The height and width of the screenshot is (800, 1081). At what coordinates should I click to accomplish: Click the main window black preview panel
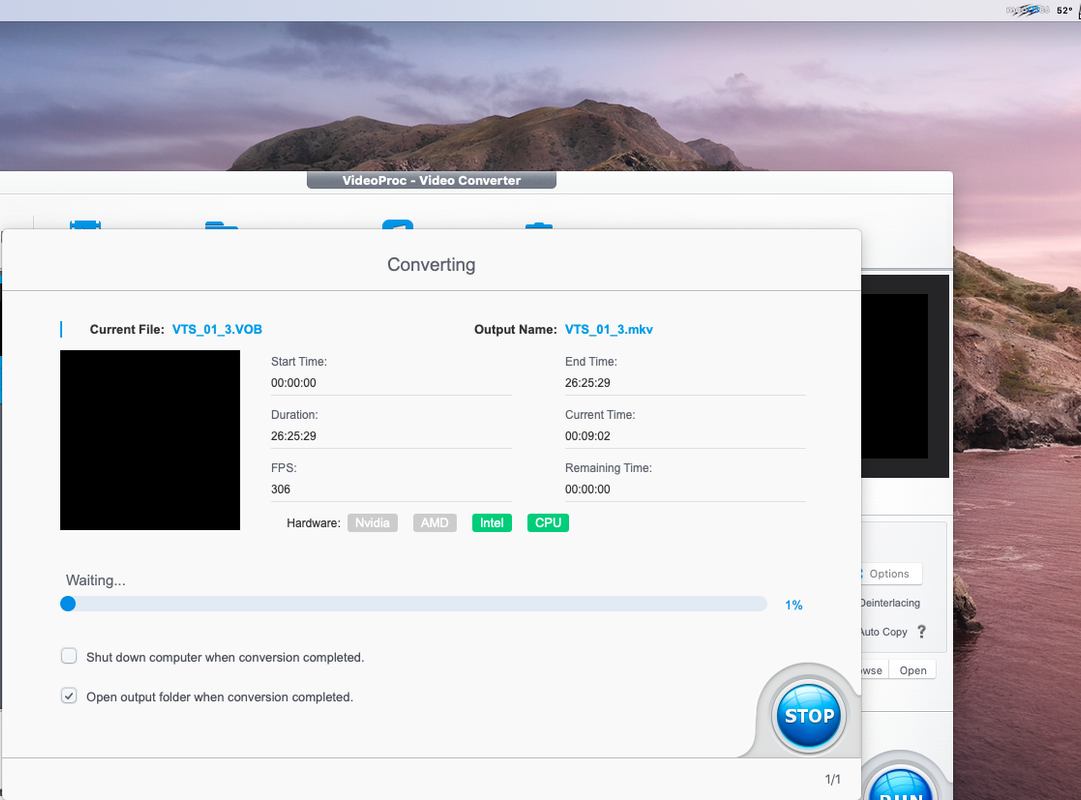click(905, 376)
